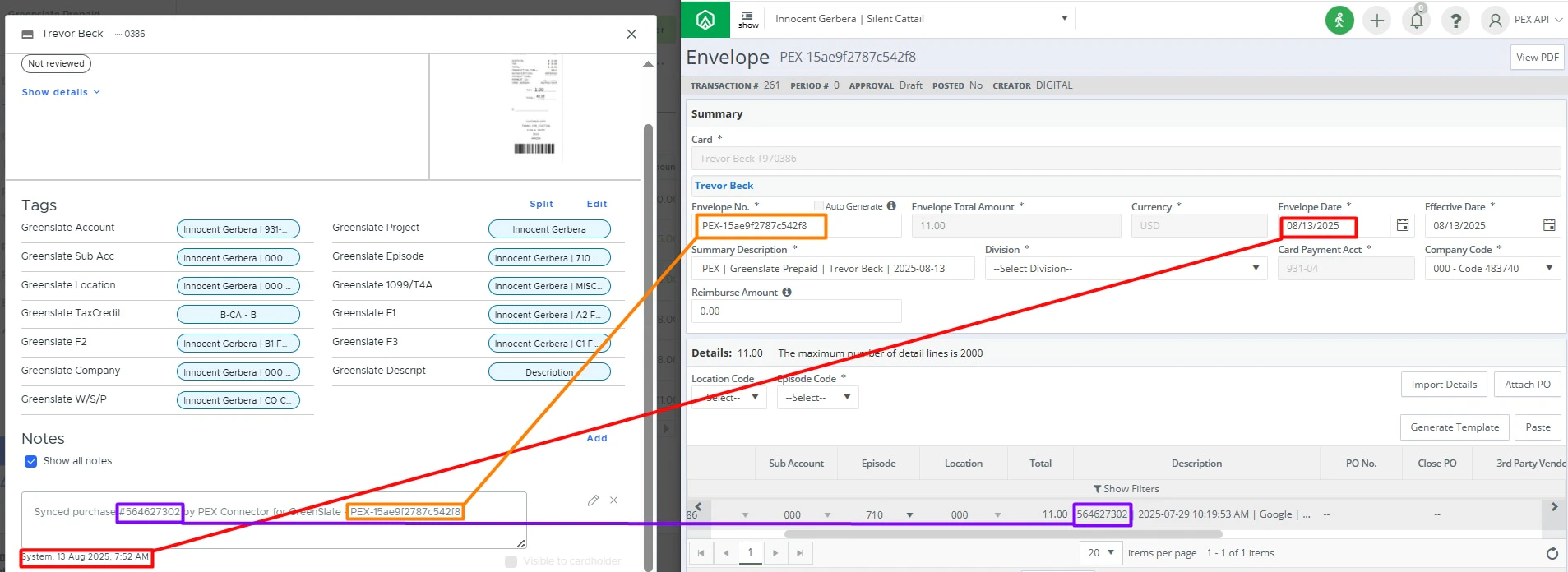This screenshot has width=1568, height=572.
Task: Toggle the Visible to cardholder checkbox
Action: tap(511, 561)
